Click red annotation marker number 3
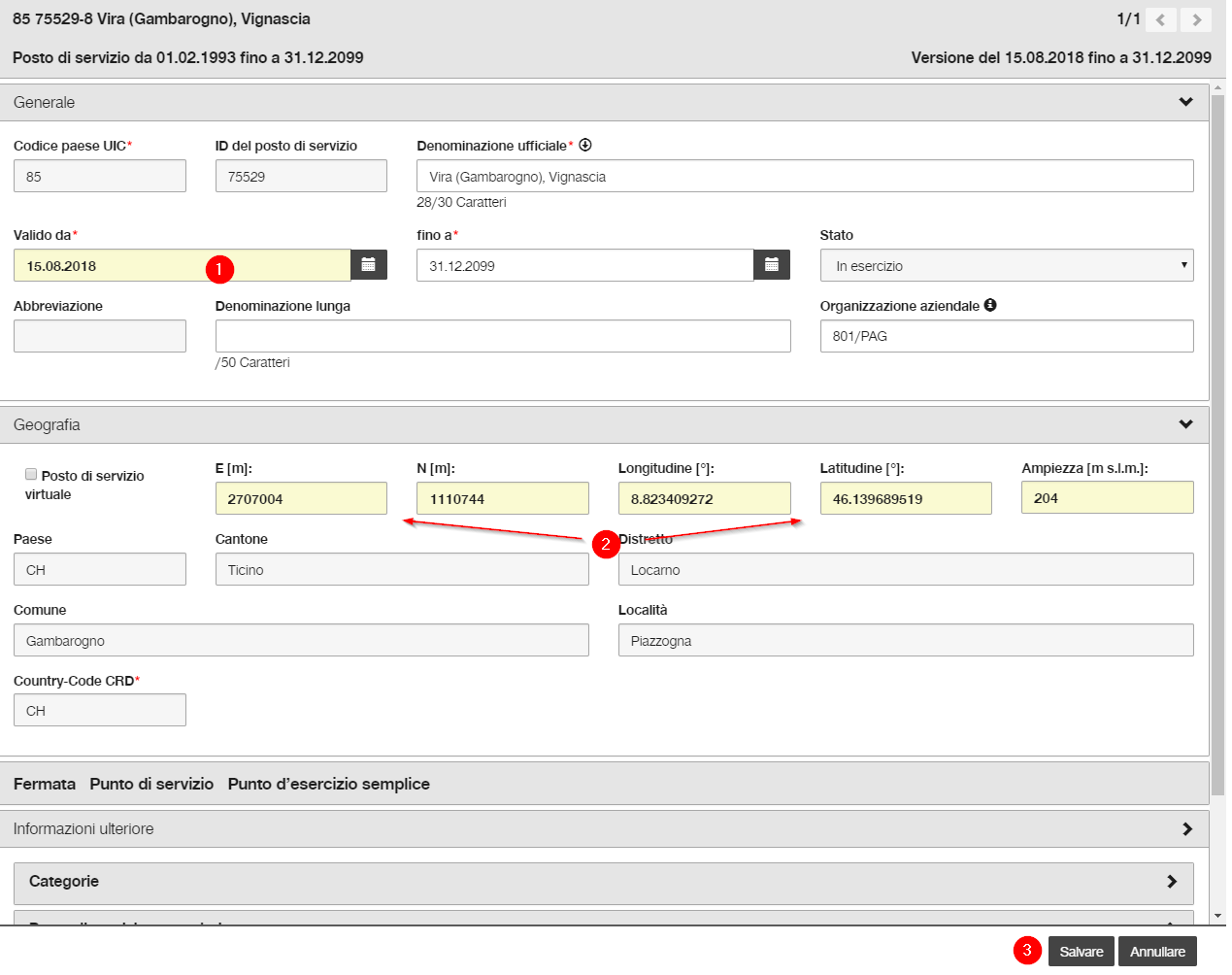Screen dimensions: 1232x975 coord(1027,951)
